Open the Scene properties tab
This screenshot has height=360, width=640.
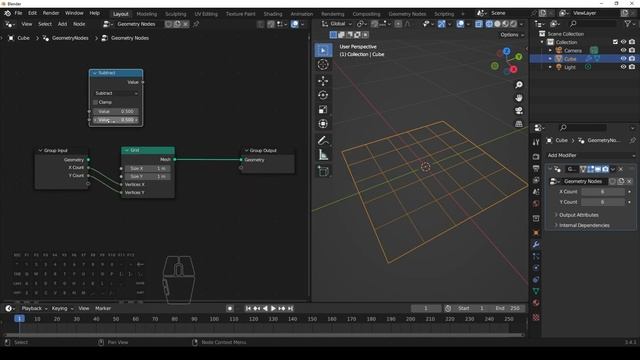(x=536, y=192)
